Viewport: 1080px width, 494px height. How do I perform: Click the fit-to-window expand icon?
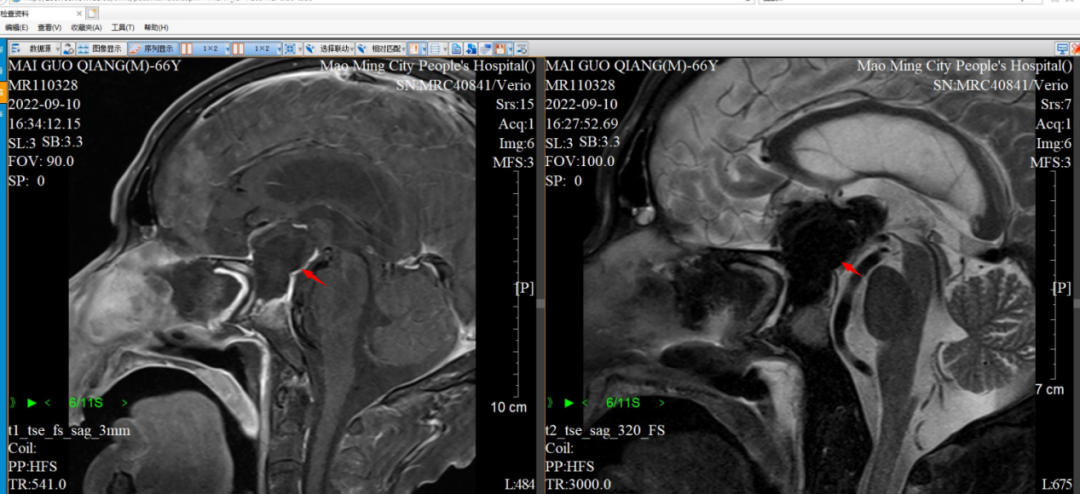(x=290, y=48)
